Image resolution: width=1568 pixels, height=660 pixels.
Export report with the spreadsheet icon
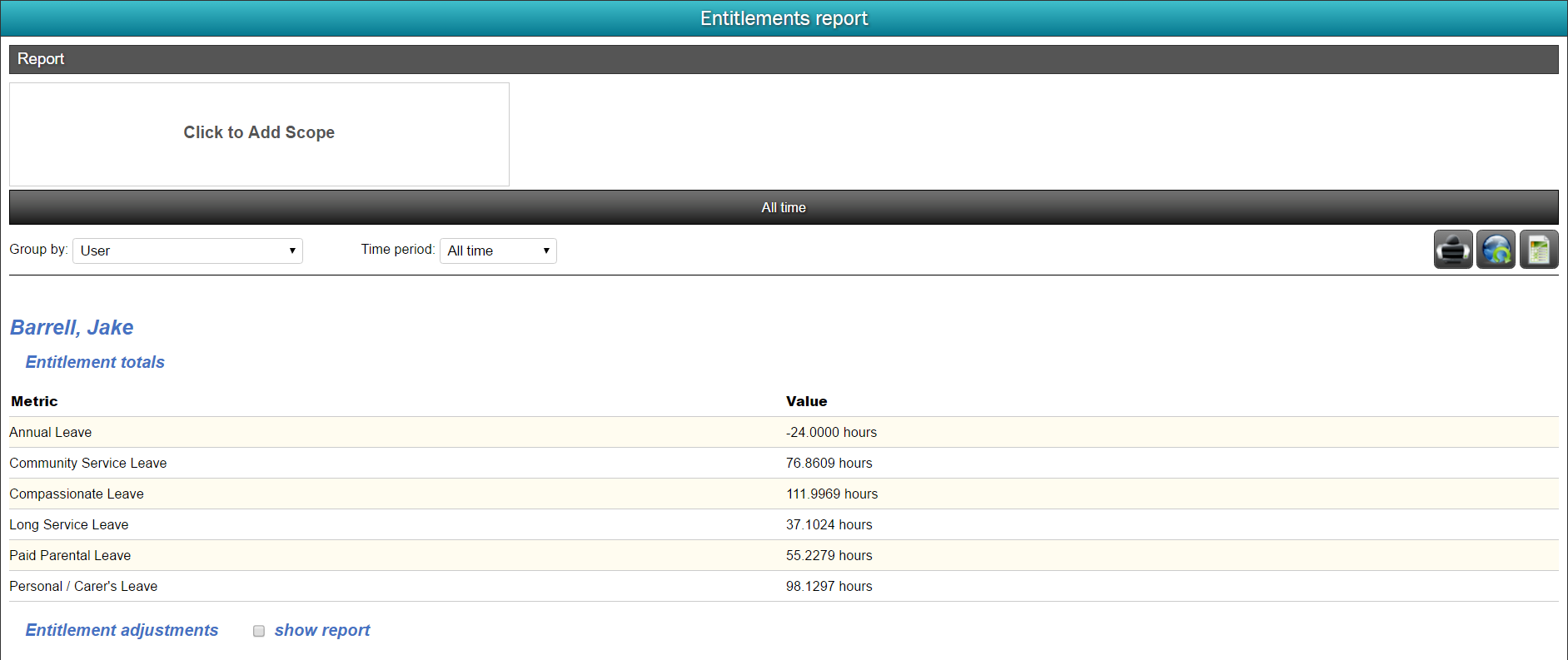[x=1539, y=250]
